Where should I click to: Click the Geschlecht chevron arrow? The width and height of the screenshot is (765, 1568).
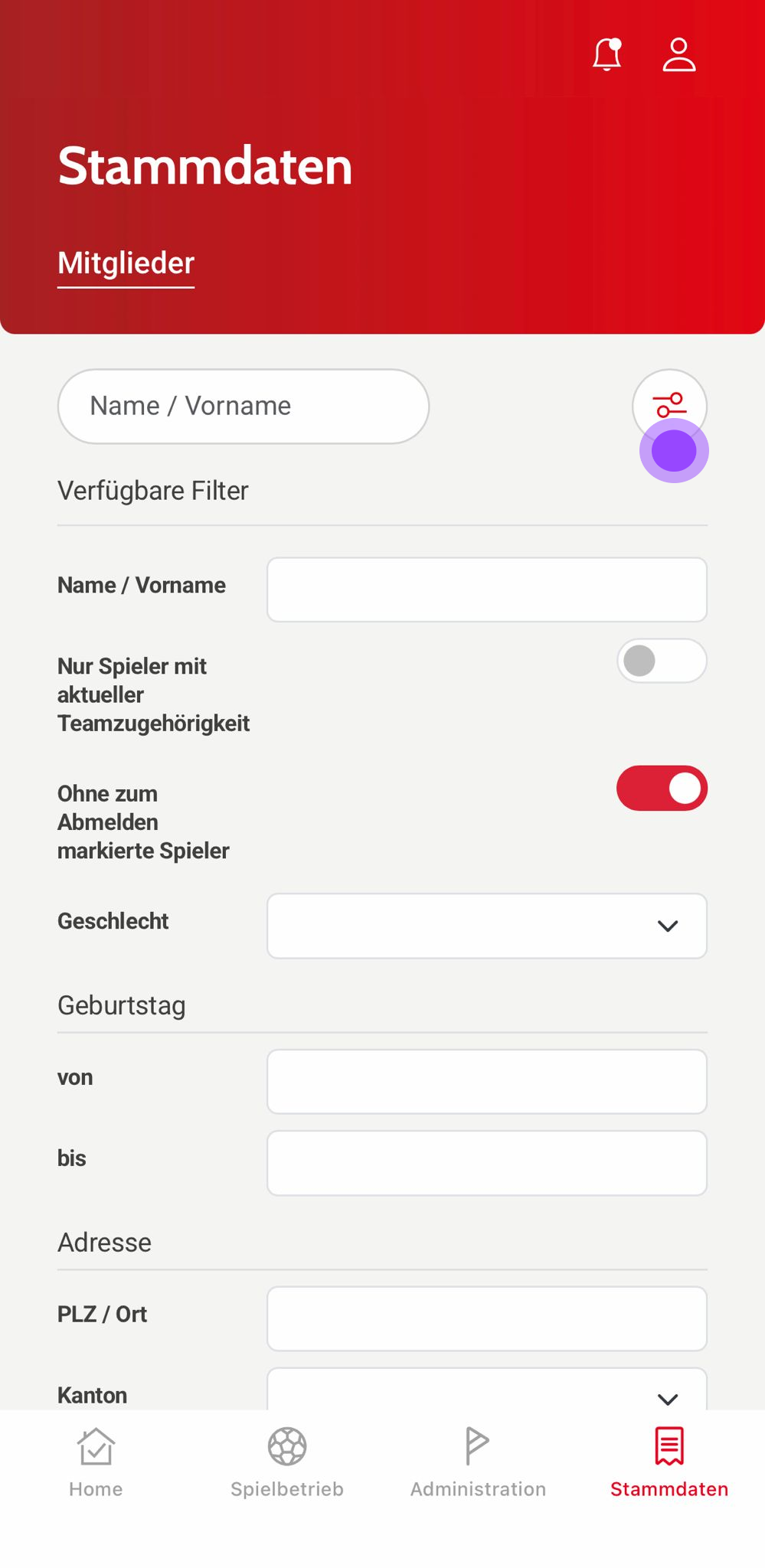point(668,926)
